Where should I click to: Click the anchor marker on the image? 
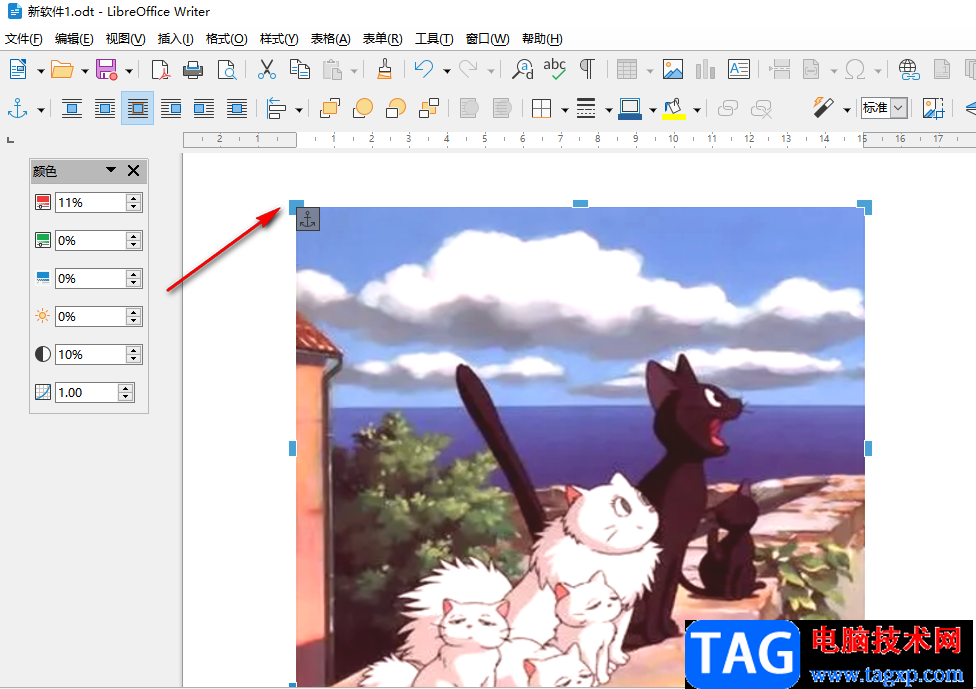click(x=308, y=219)
